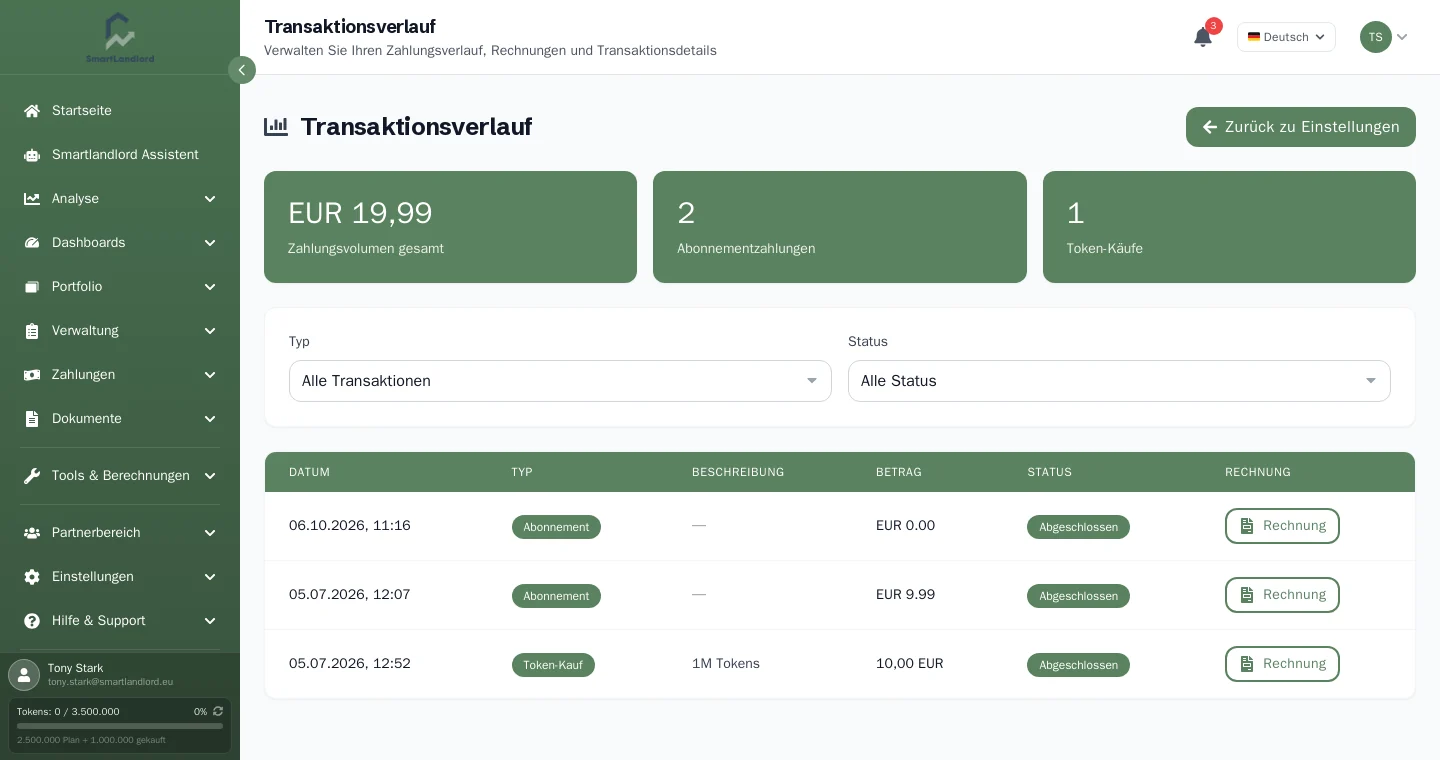
Task: Click the Abonnementzahlungen summary card
Action: coord(840,227)
